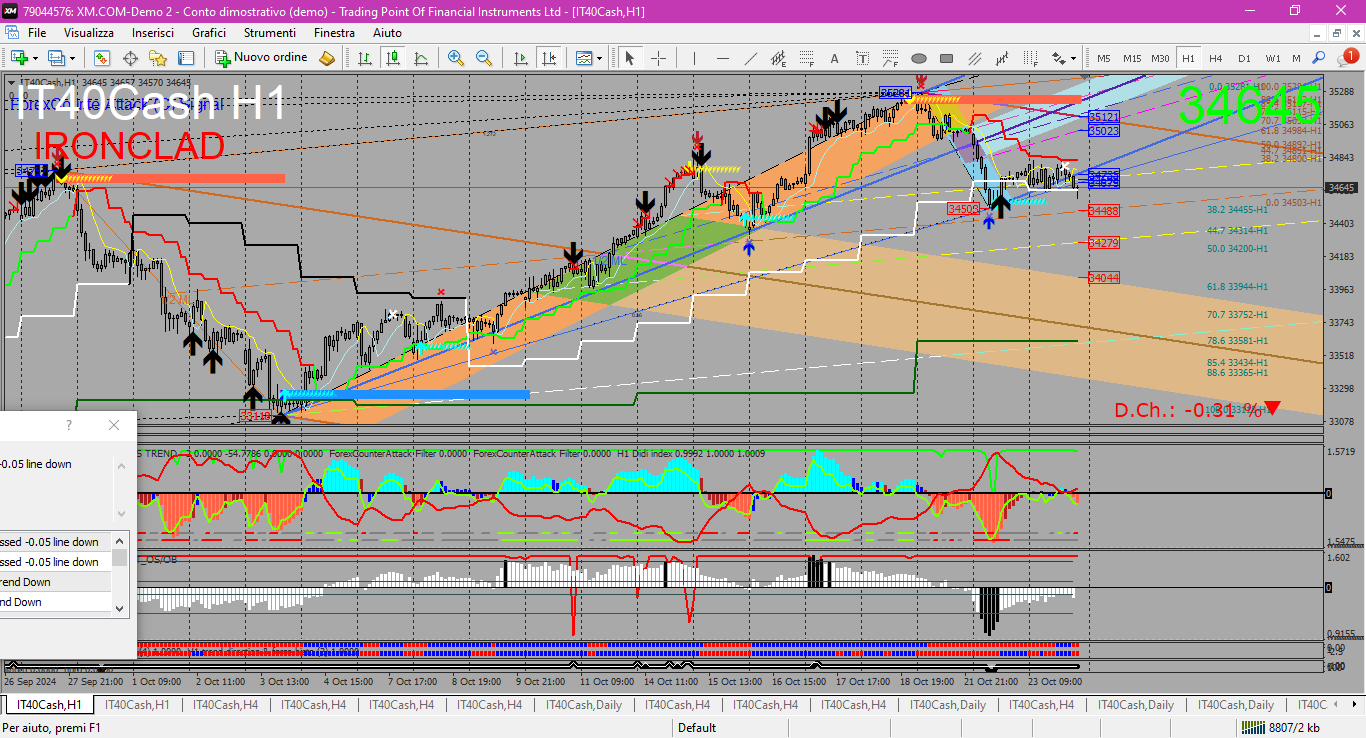Select the equidistant channel tool

pos(779,58)
